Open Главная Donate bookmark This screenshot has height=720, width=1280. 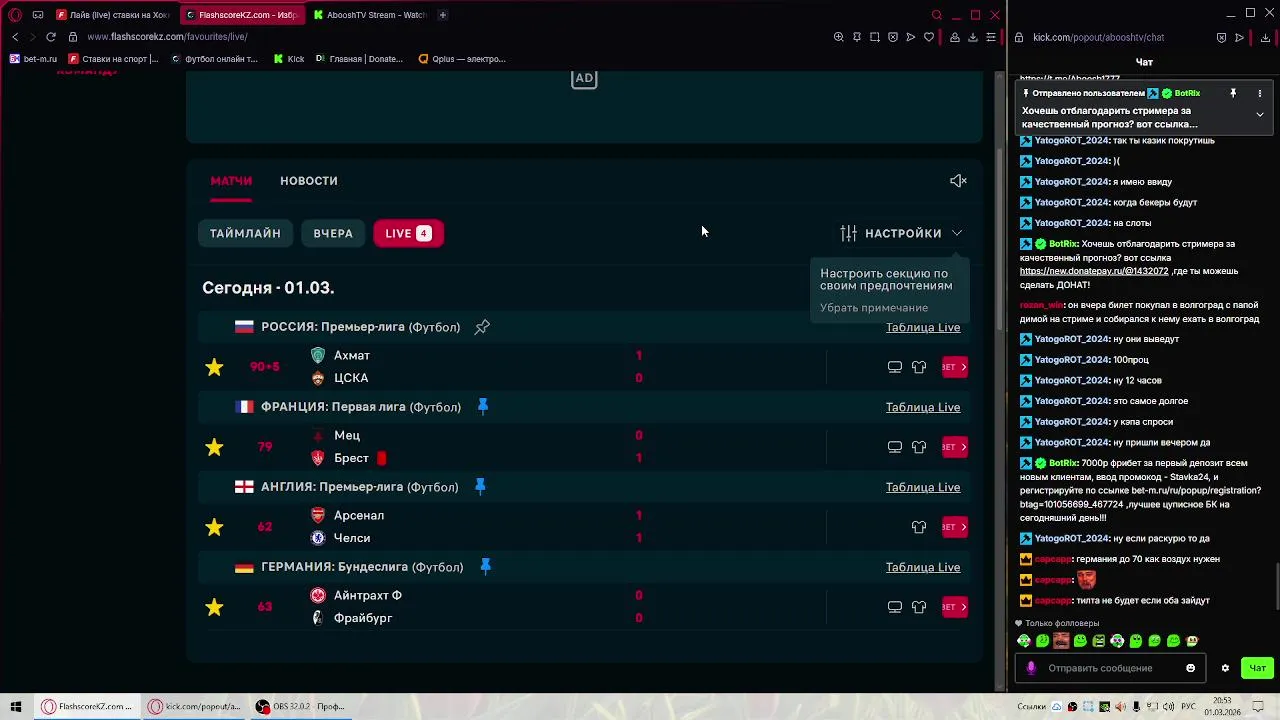(x=359, y=59)
